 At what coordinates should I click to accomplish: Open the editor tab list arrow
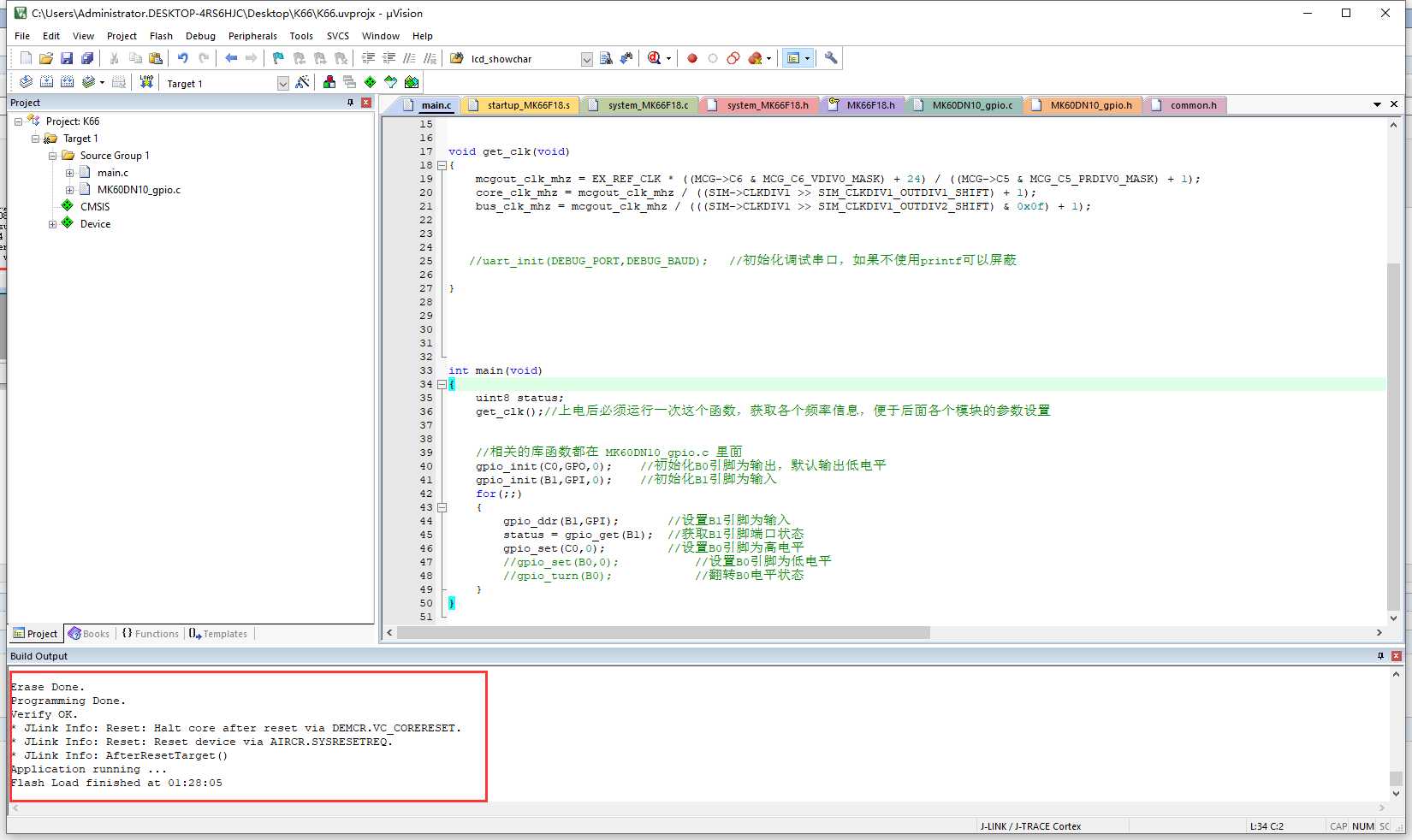click(1377, 104)
